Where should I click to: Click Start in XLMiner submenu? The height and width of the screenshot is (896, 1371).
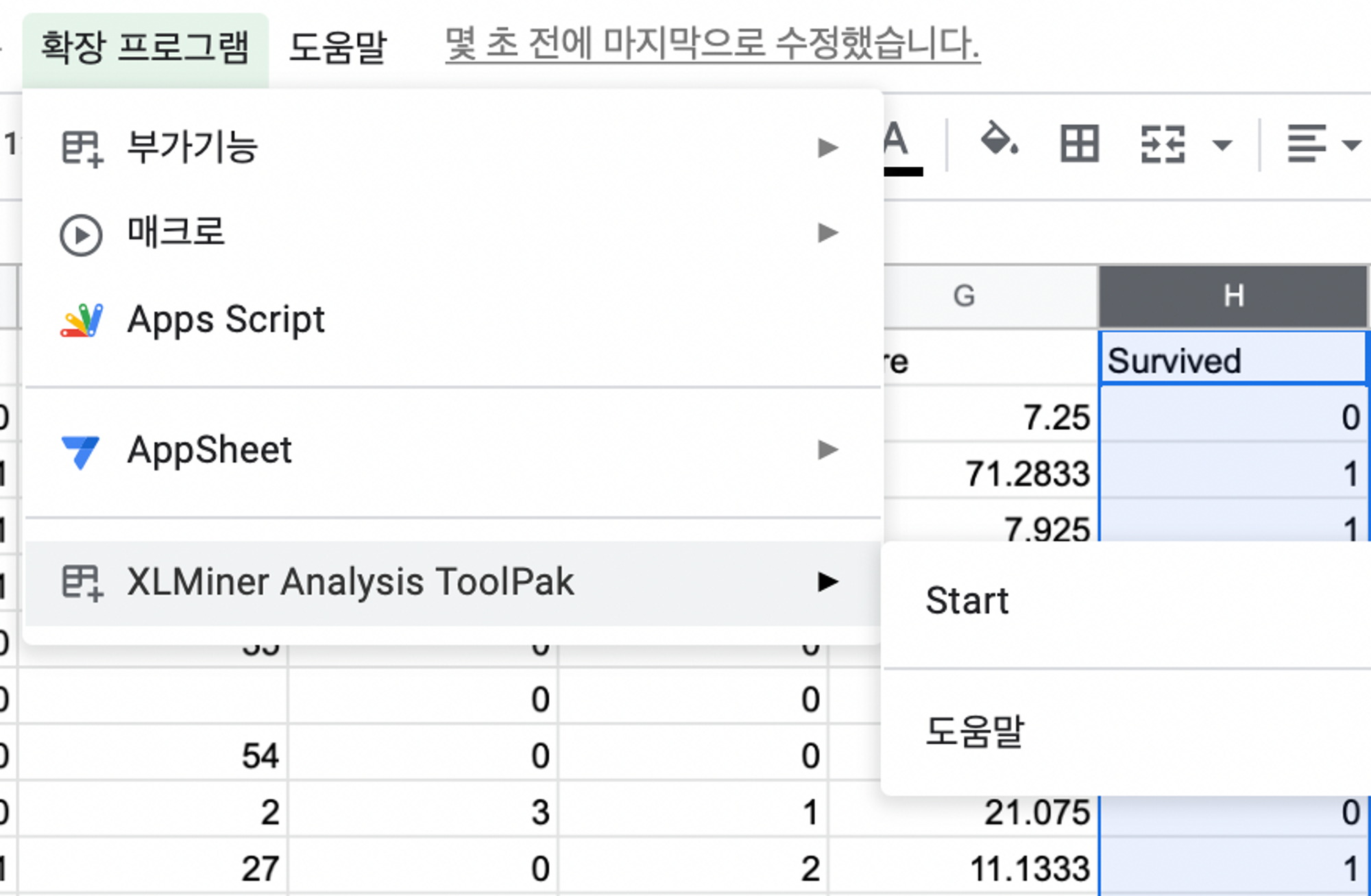pyautogui.click(x=967, y=601)
